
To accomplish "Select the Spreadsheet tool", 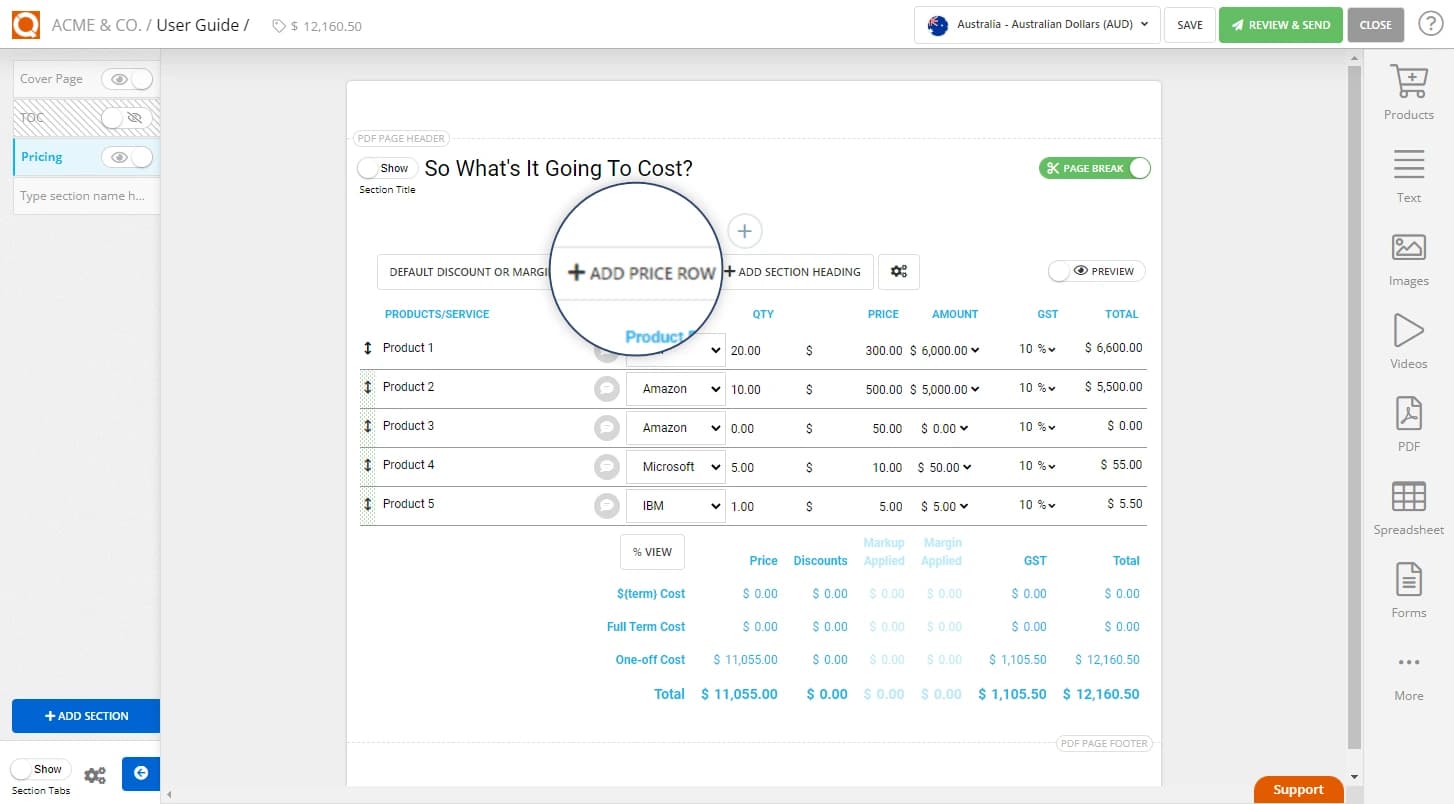I will [x=1408, y=507].
